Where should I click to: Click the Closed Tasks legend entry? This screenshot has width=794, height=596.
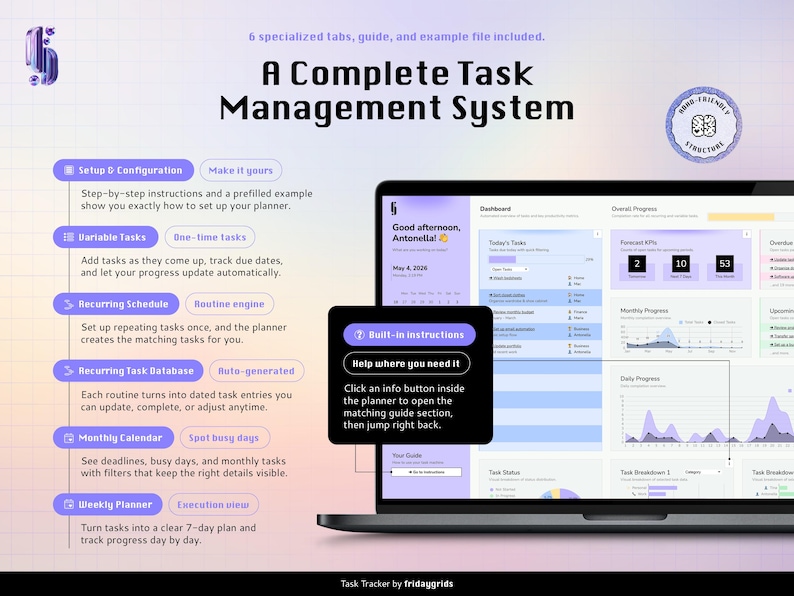coord(722,322)
